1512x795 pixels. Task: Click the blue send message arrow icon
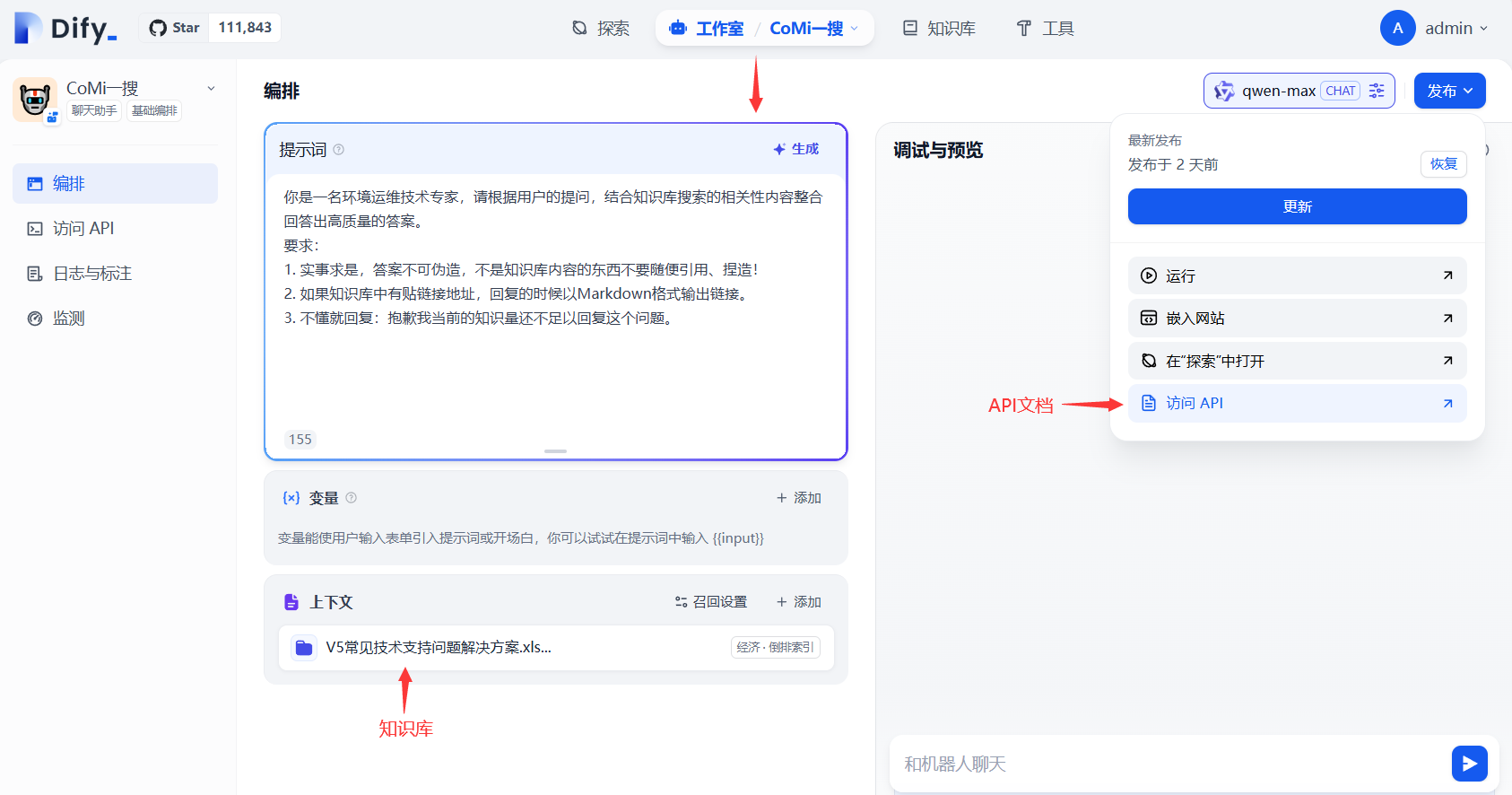[1469, 764]
